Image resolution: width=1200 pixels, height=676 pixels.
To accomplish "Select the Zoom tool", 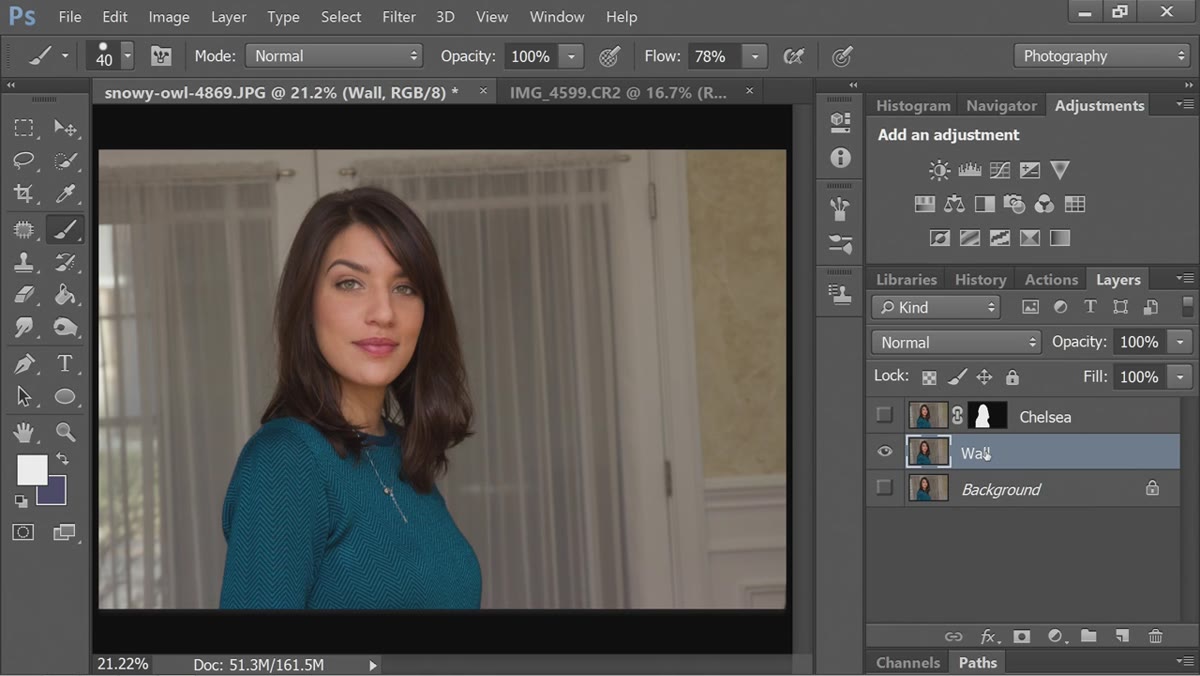I will 65,432.
